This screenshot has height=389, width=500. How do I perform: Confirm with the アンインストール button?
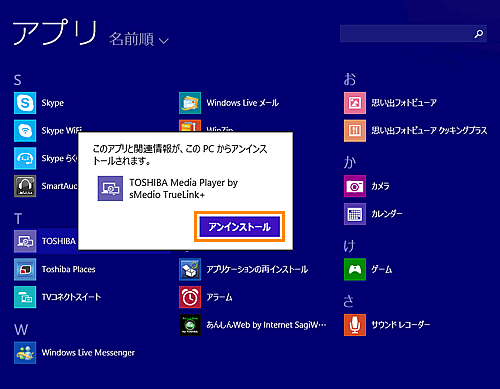[239, 227]
